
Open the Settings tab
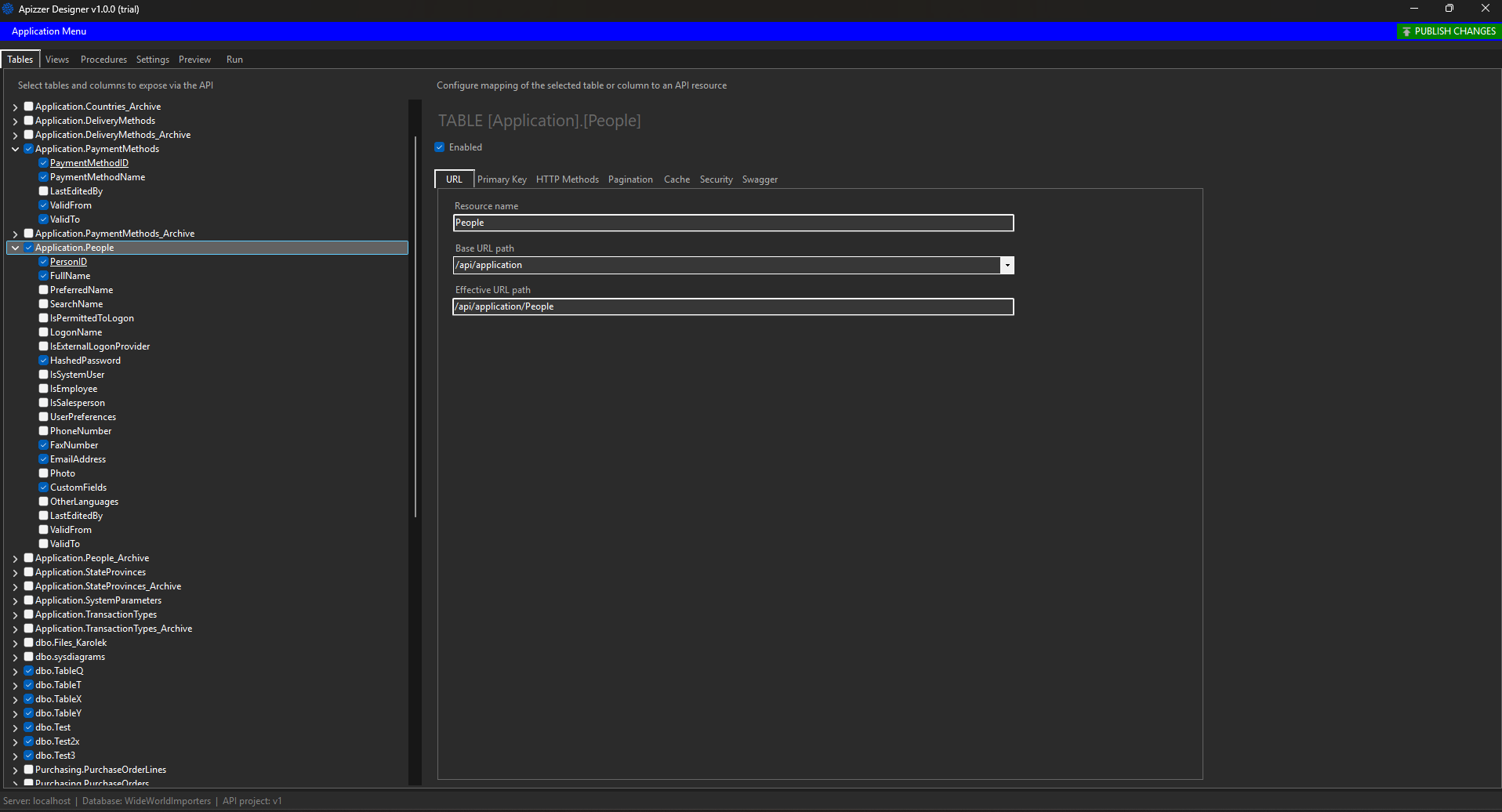pos(153,60)
